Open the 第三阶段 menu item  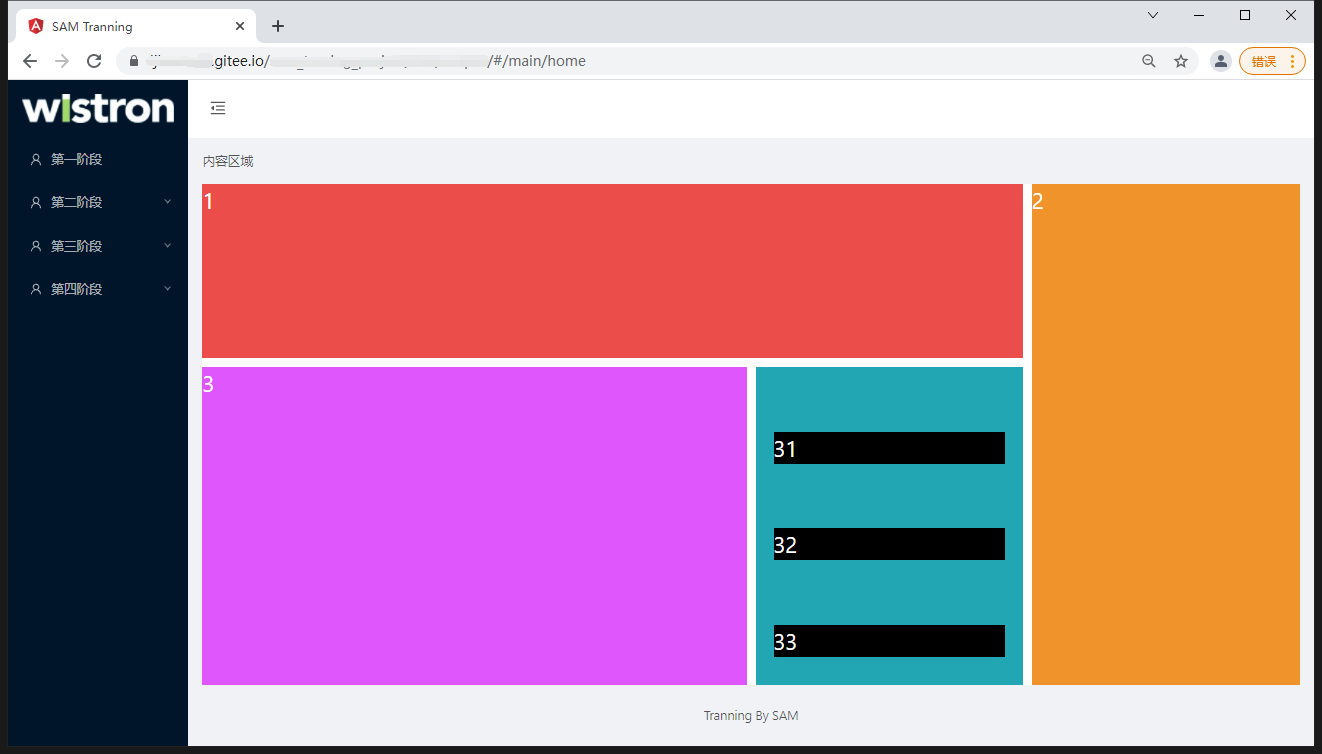[98, 246]
